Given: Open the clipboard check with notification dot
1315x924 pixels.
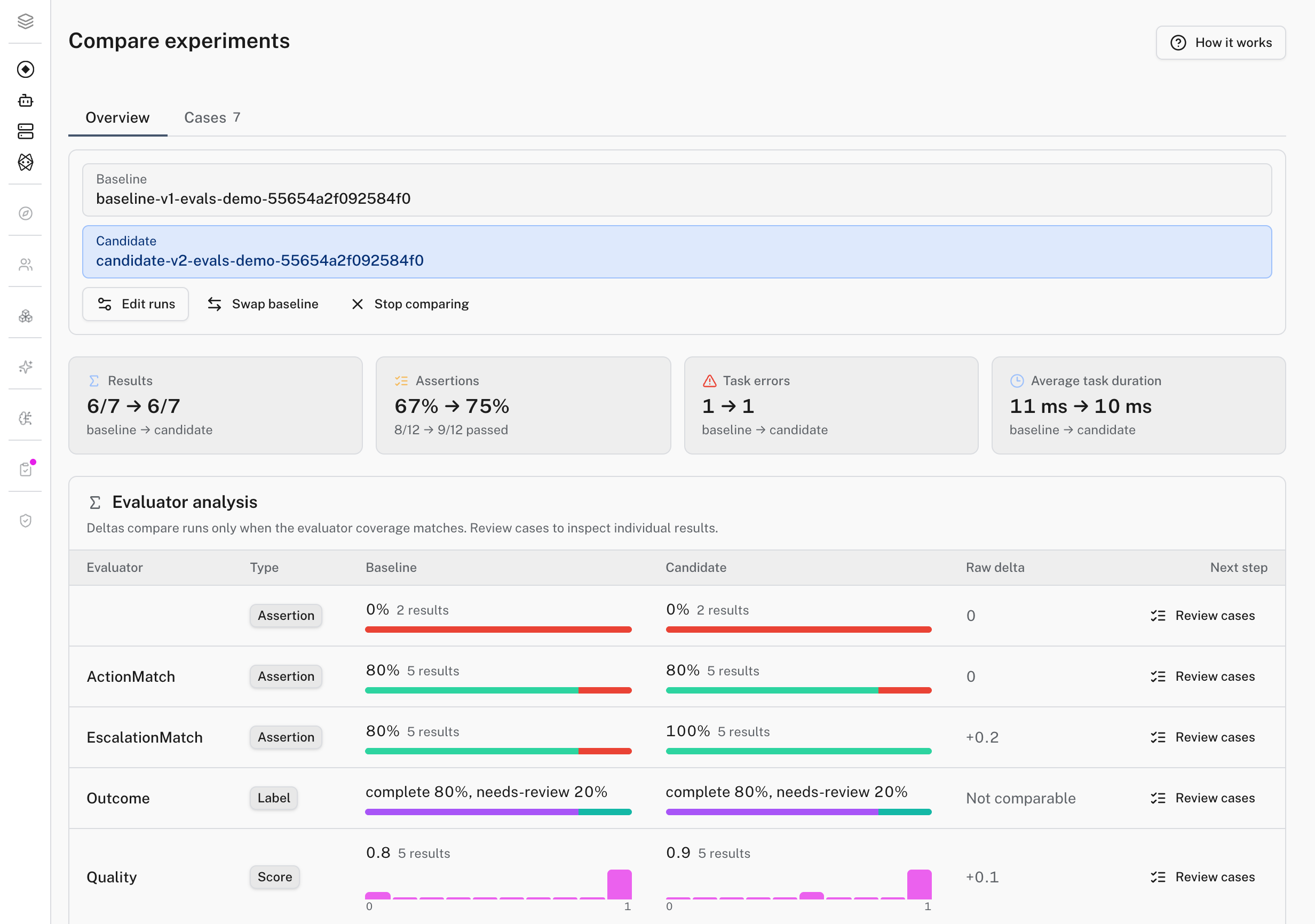Looking at the screenshot, I should pos(25,469).
